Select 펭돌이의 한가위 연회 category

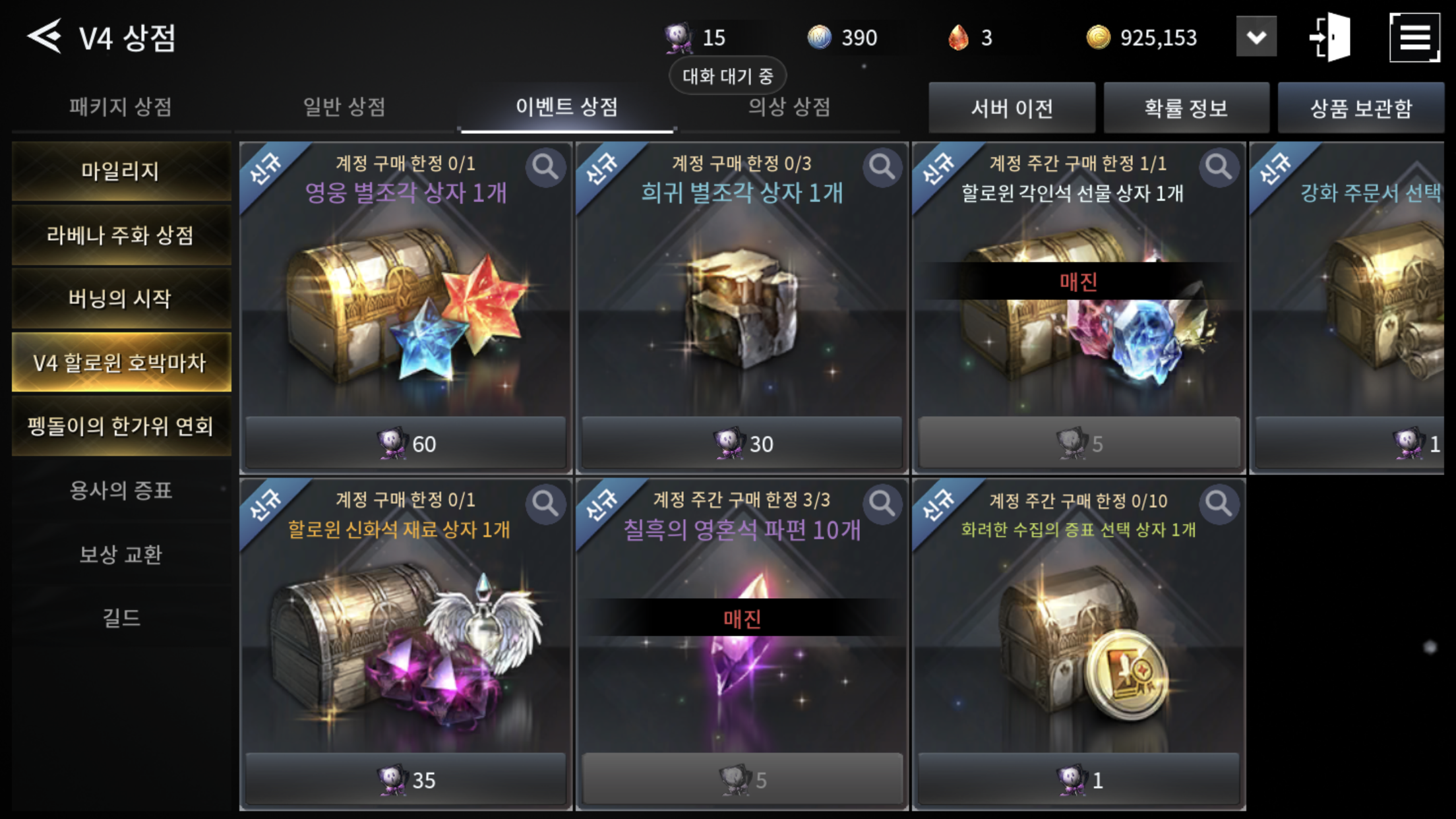point(121,427)
